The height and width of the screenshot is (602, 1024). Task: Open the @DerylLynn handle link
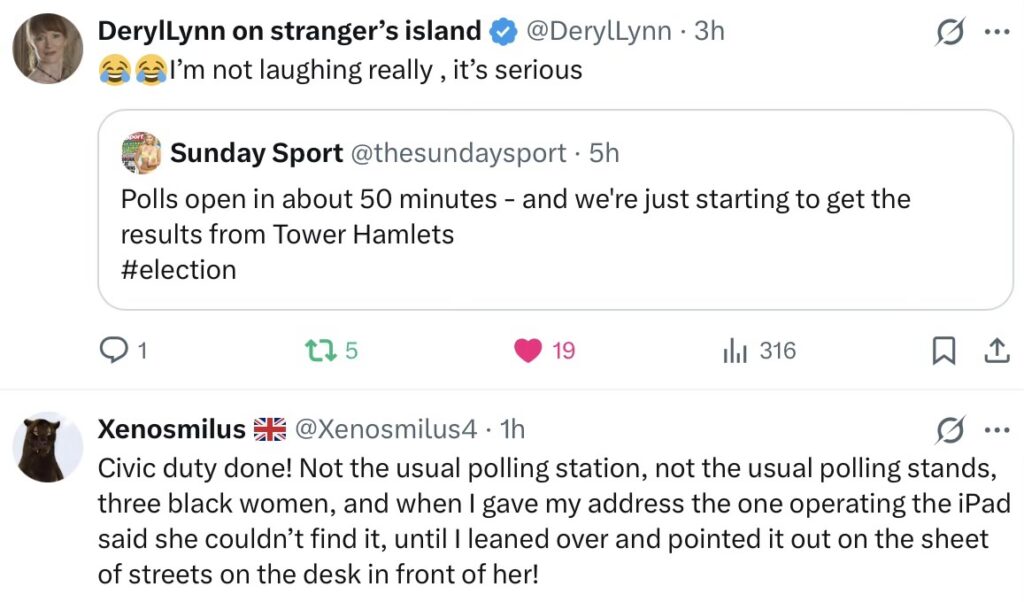coord(598,31)
